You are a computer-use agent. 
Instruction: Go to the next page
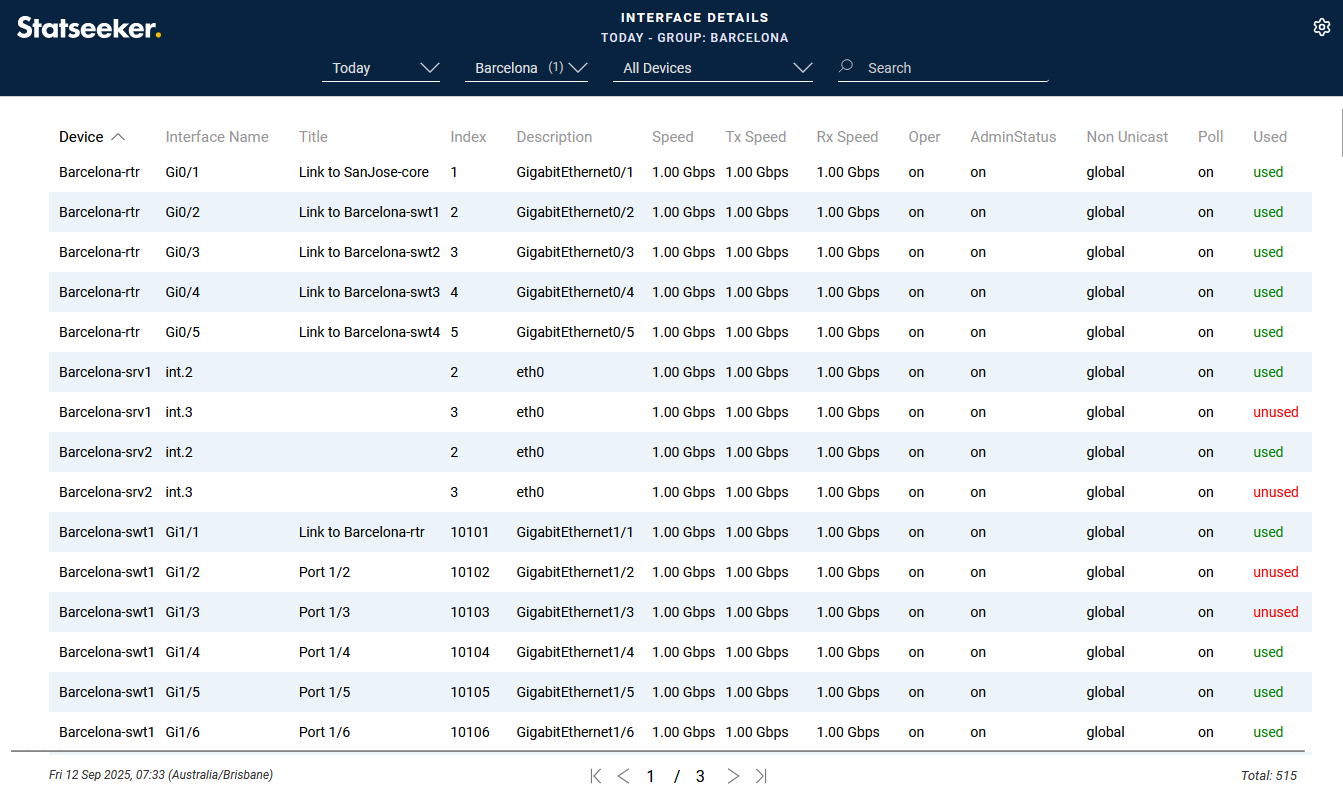click(733, 776)
